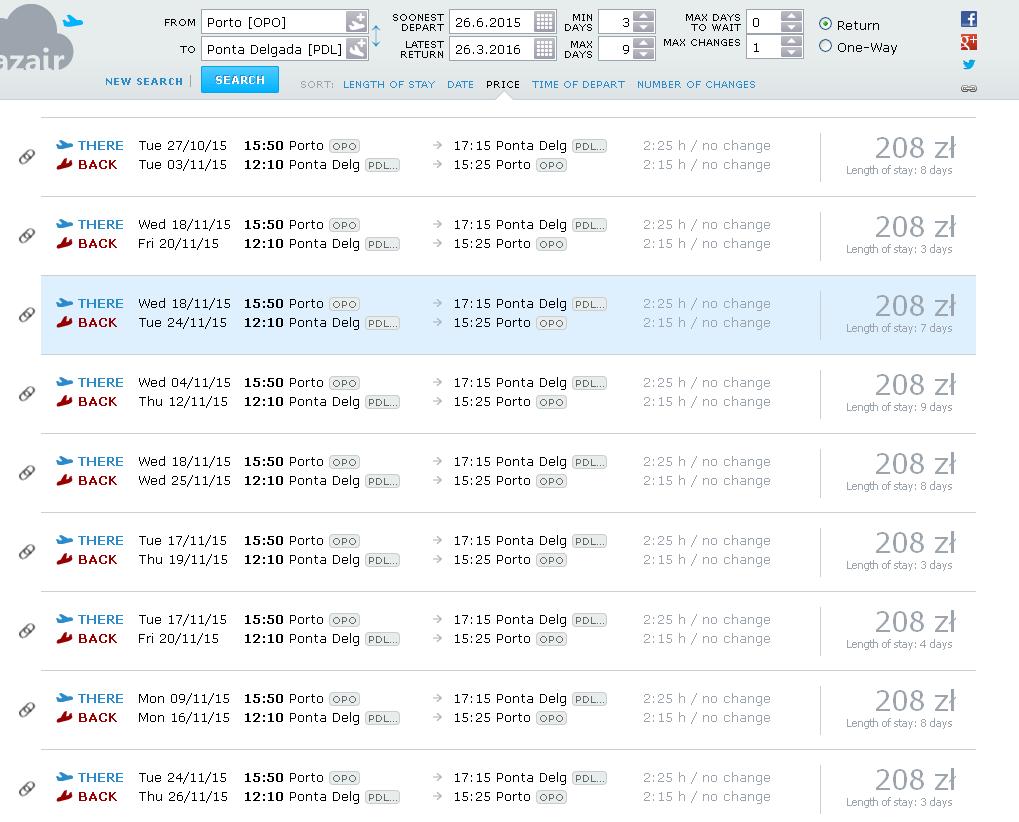Select the 'Mon 16/11/15' return date text
The image size is (1019, 822).
tap(184, 717)
